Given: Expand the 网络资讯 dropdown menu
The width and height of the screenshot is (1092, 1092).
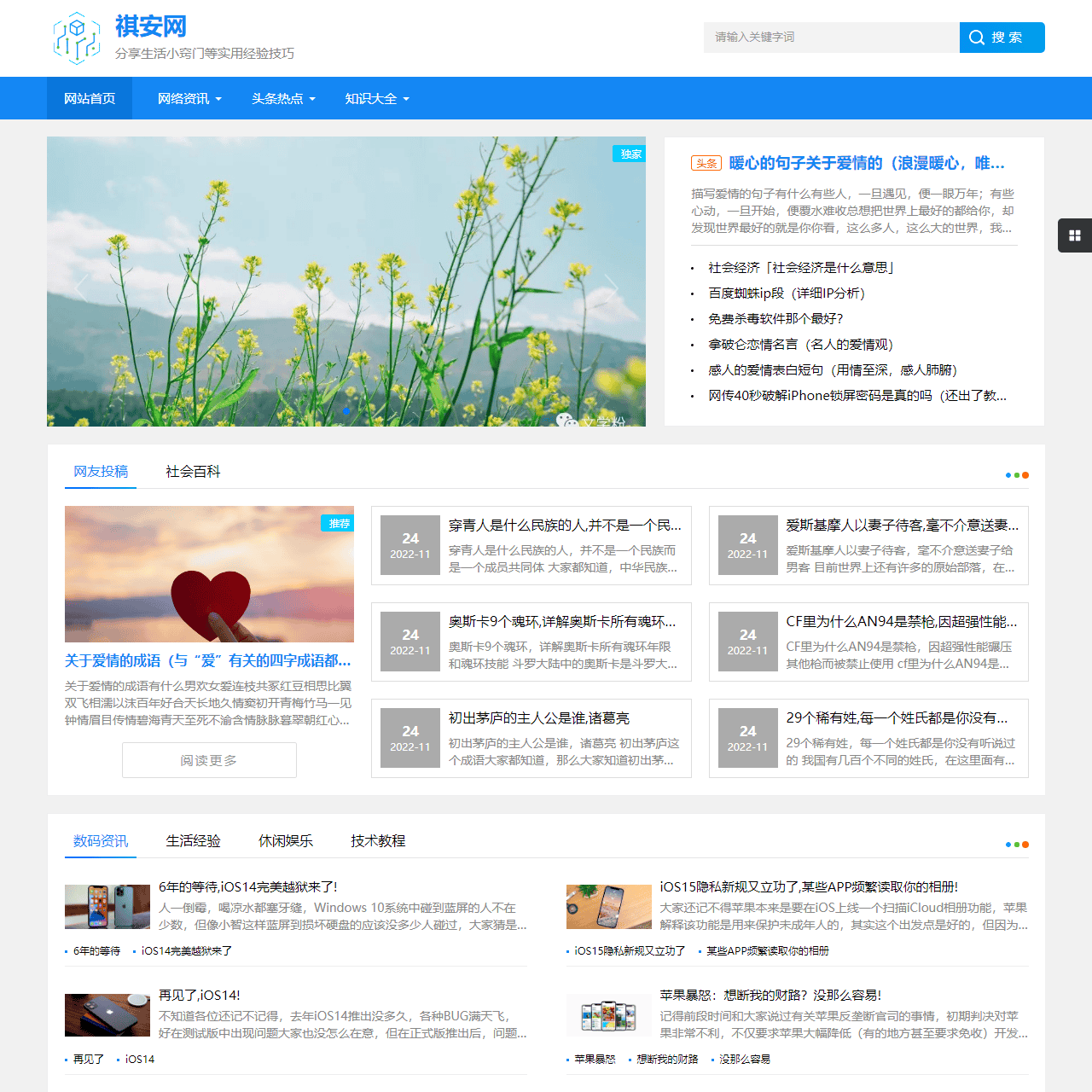Looking at the screenshot, I should pyautogui.click(x=189, y=99).
